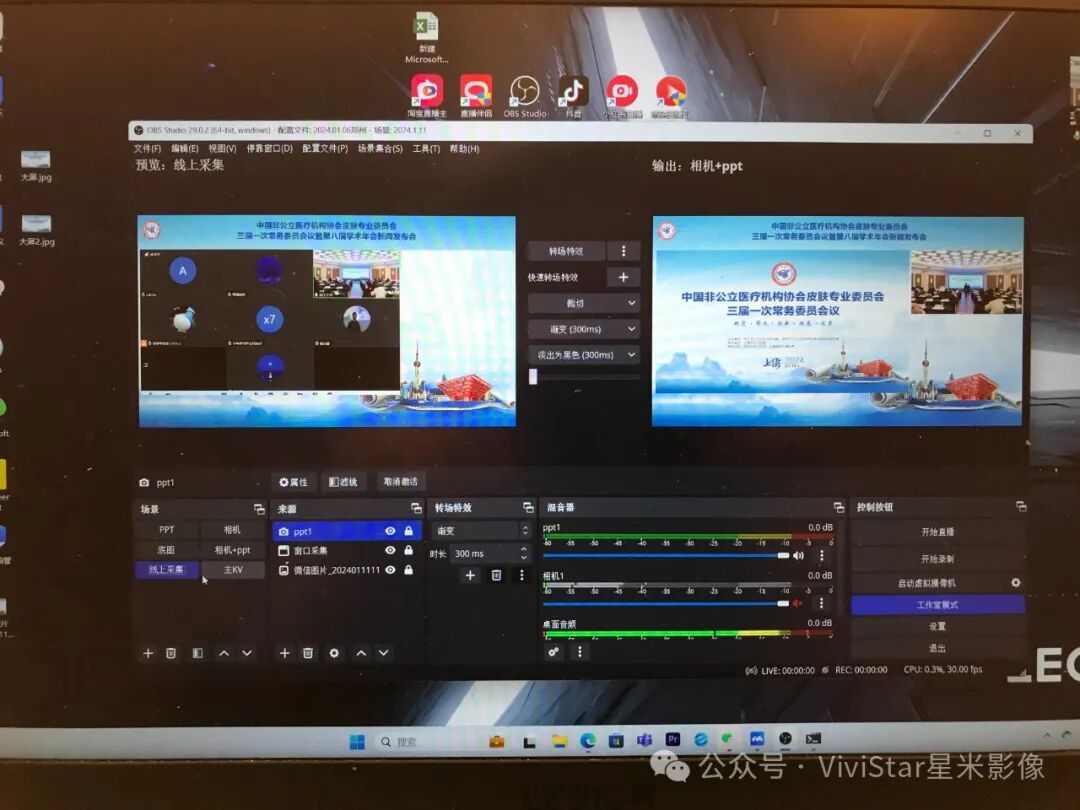Undock the 场景 panel

[x=259, y=509]
